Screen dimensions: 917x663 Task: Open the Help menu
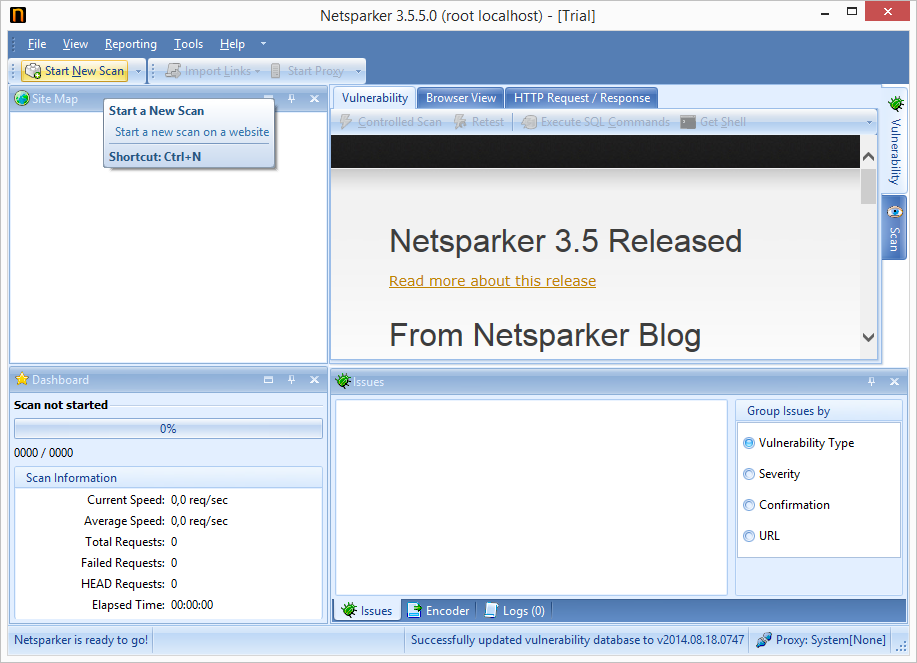(232, 44)
